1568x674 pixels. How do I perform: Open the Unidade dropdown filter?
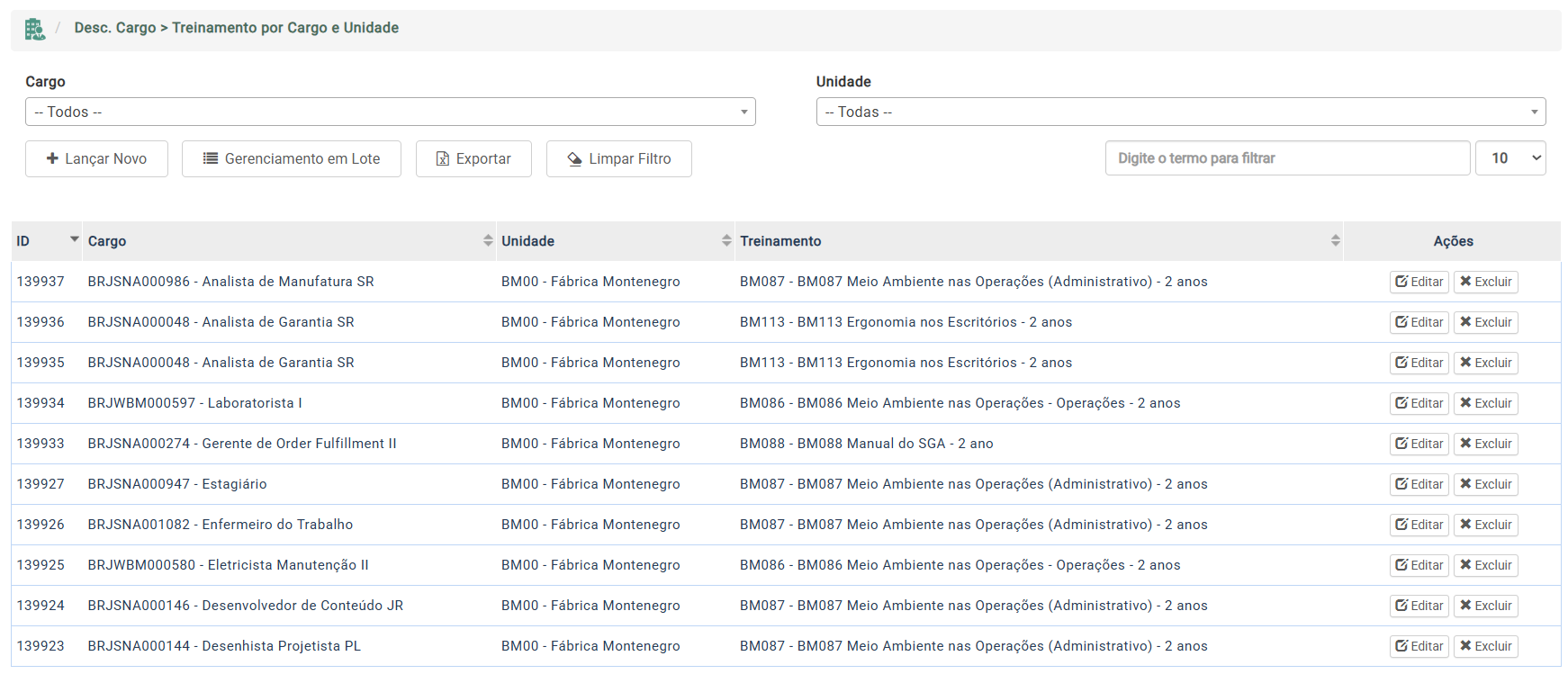(x=1180, y=112)
